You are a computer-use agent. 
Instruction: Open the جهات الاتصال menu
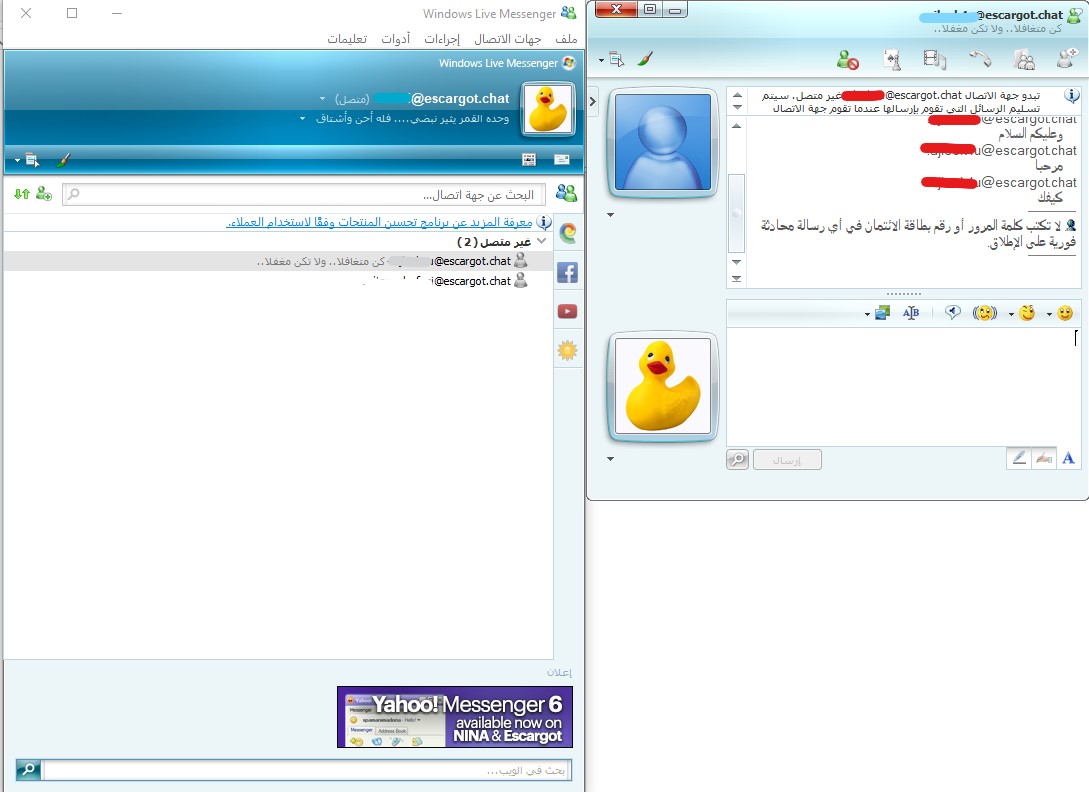508,39
